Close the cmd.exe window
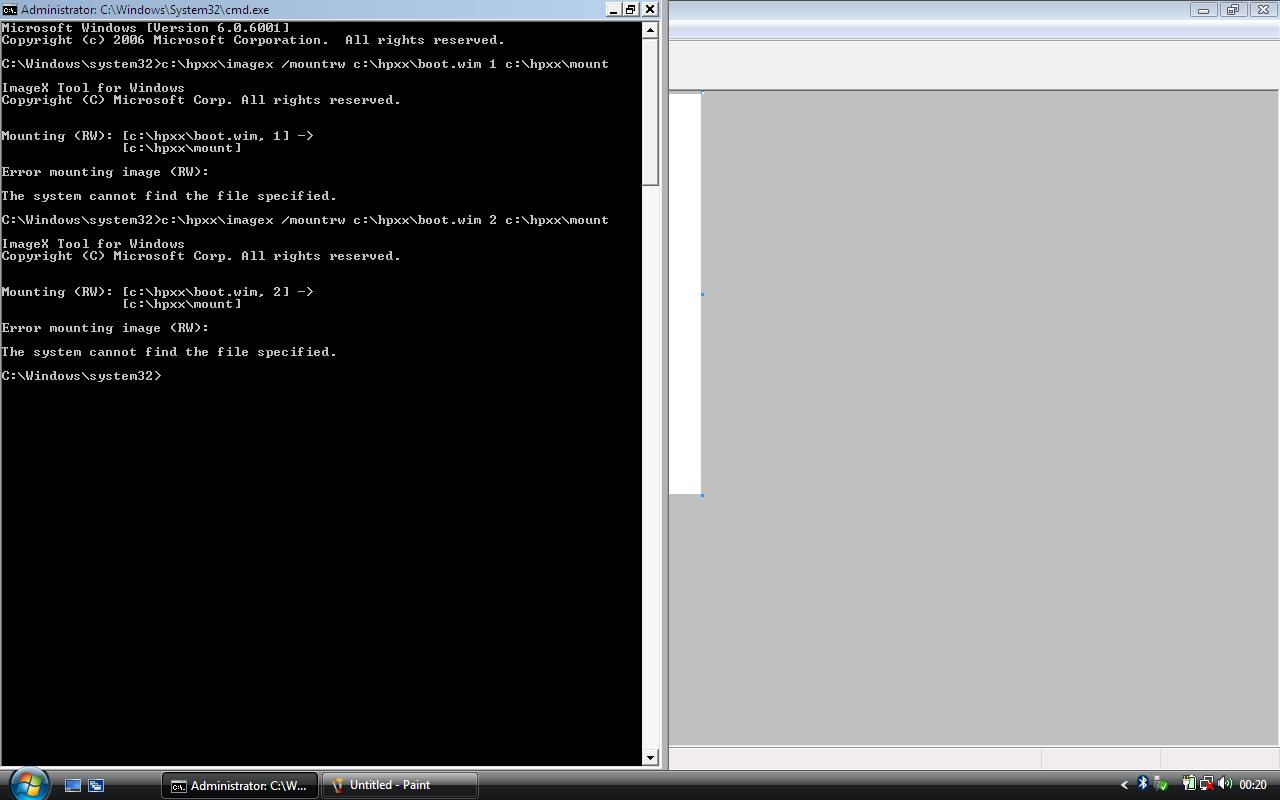This screenshot has width=1280, height=800. click(650, 9)
